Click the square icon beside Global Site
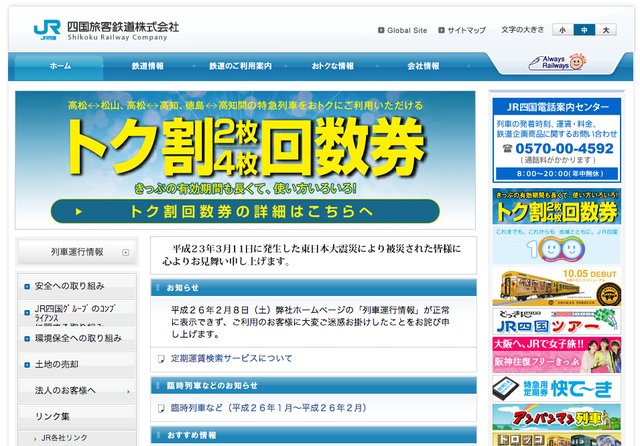The height and width of the screenshot is (446, 640). point(381,30)
